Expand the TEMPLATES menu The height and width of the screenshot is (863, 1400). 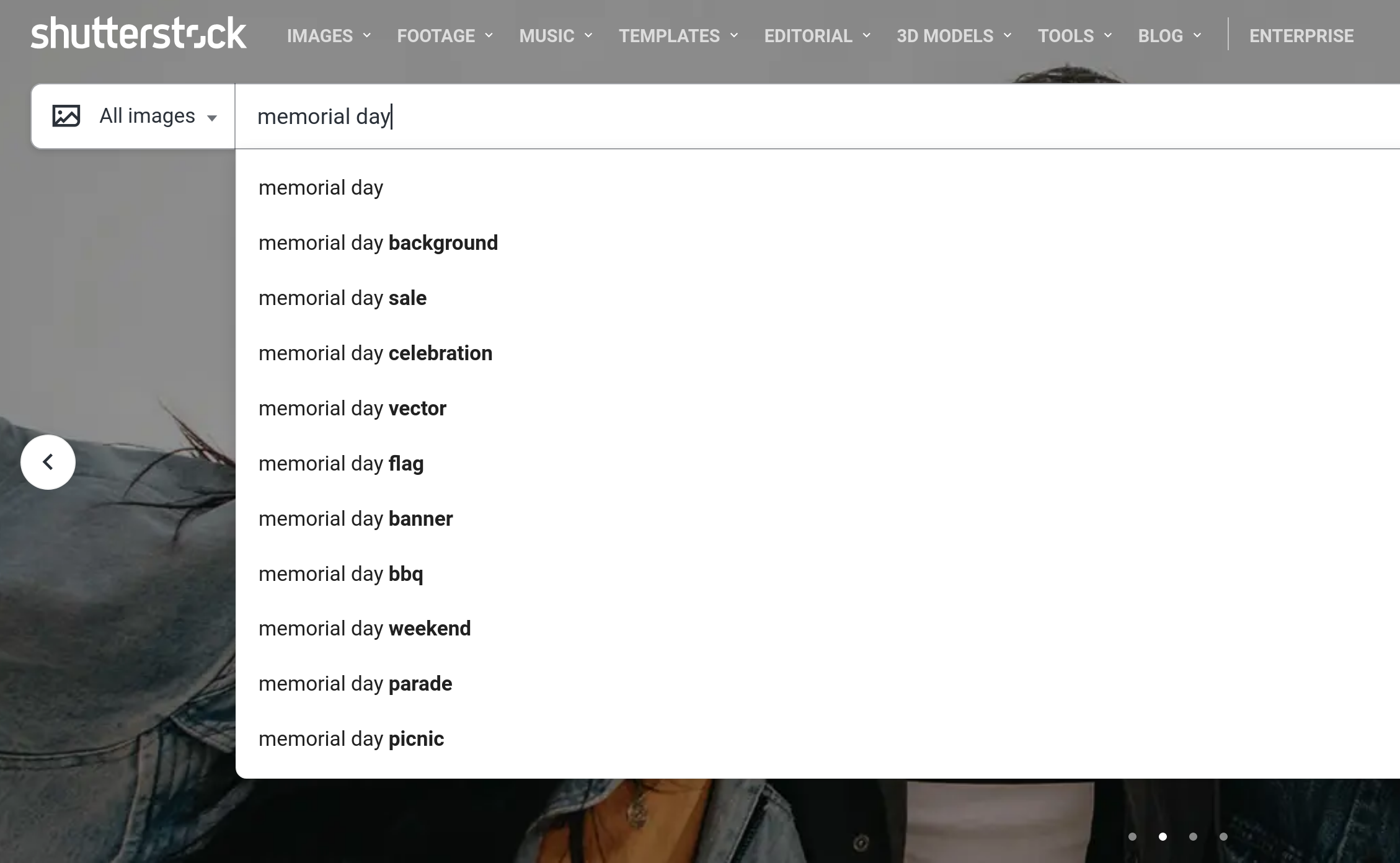(670, 36)
